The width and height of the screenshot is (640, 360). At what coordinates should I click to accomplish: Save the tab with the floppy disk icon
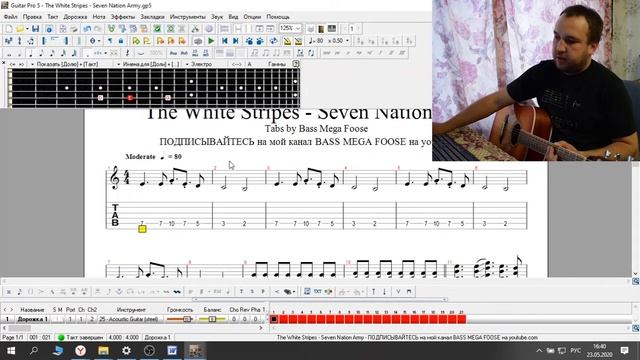[x=36, y=29]
